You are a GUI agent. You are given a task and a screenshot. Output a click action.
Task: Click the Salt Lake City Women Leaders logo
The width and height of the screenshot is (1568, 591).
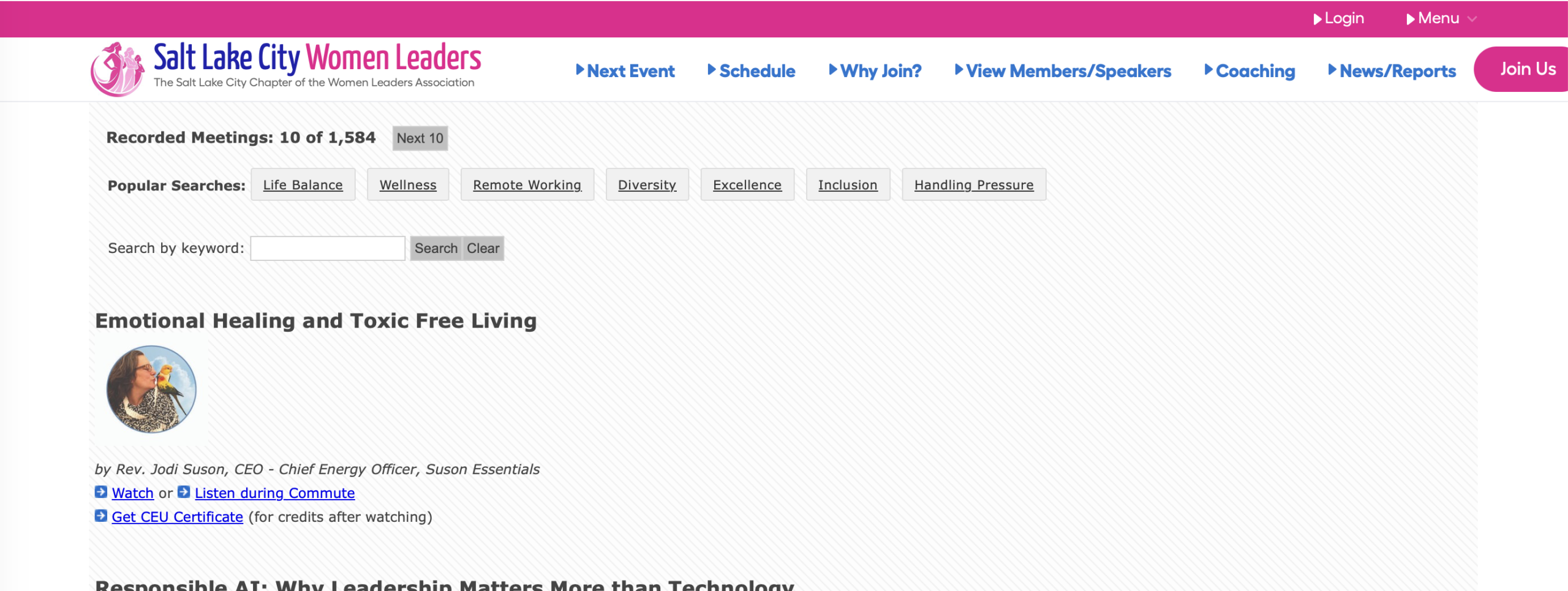(286, 69)
